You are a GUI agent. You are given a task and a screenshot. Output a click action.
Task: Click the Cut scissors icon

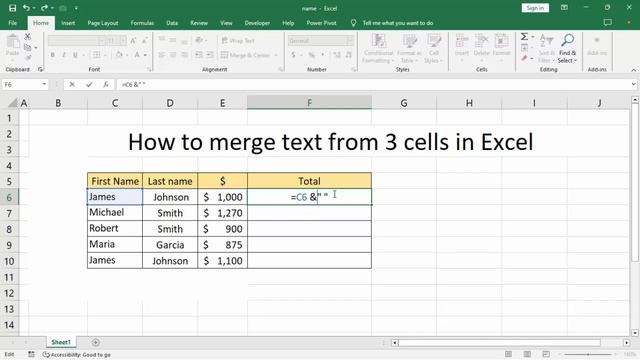click(28, 37)
